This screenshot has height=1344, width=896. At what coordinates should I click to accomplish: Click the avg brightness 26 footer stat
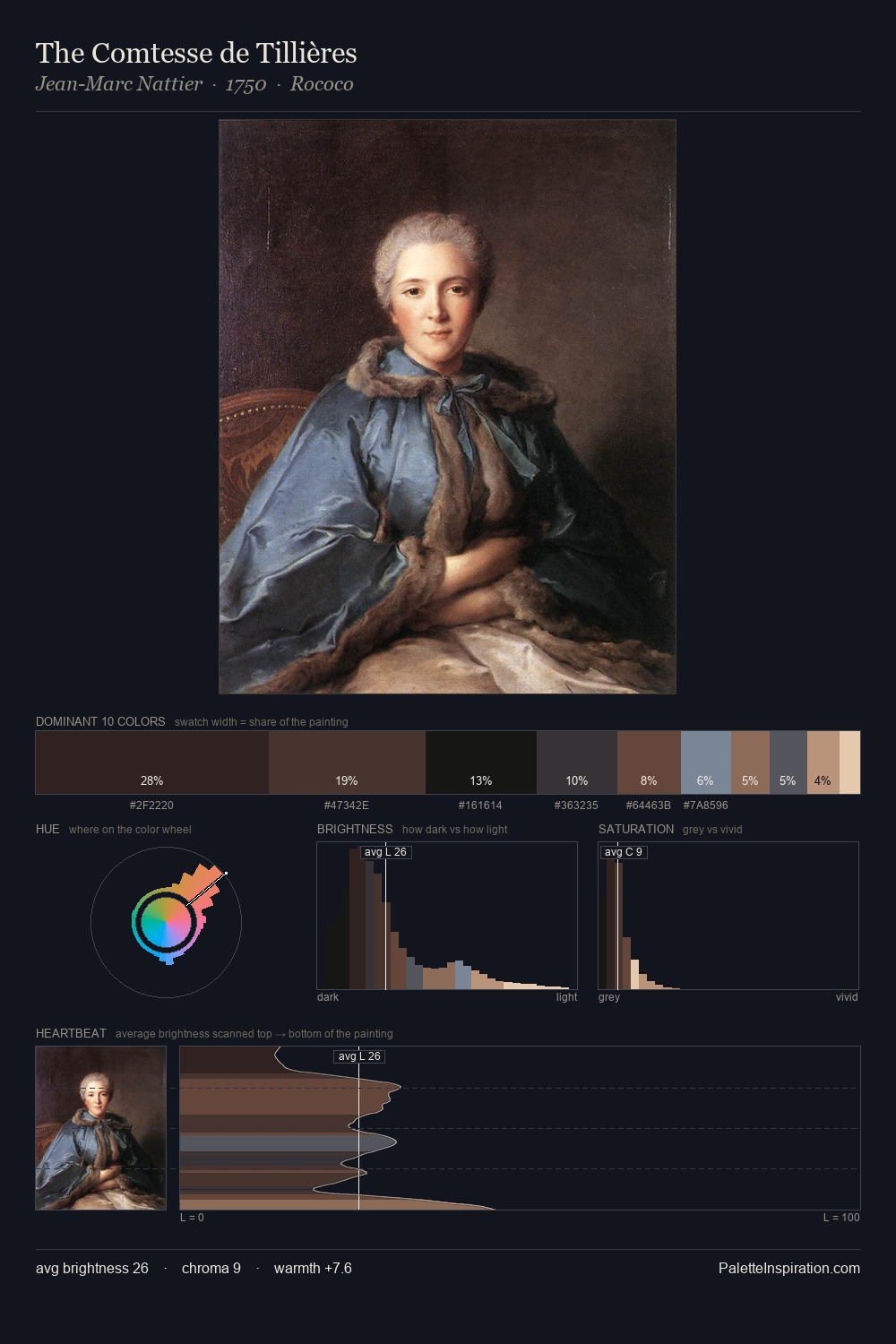(92, 1268)
